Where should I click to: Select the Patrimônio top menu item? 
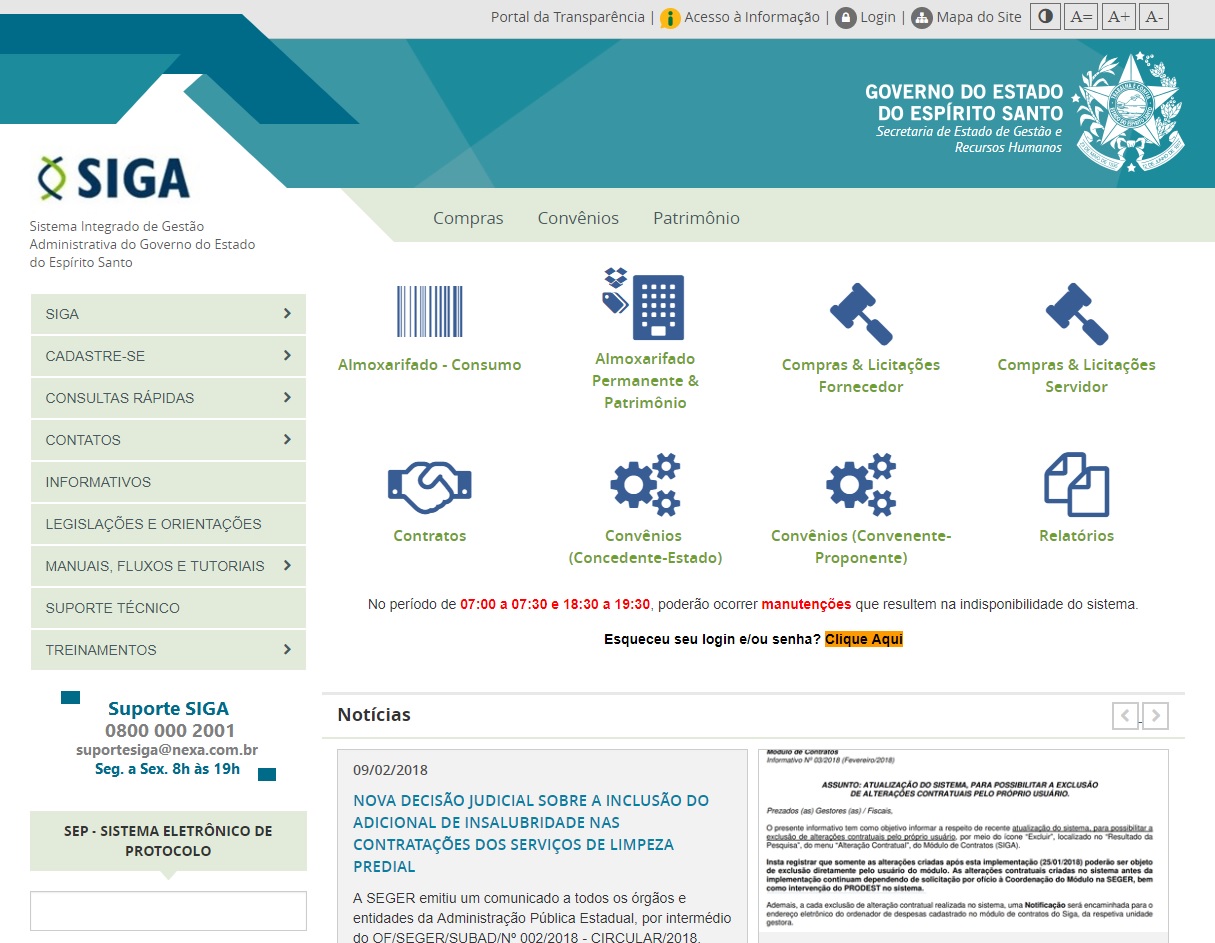[696, 218]
